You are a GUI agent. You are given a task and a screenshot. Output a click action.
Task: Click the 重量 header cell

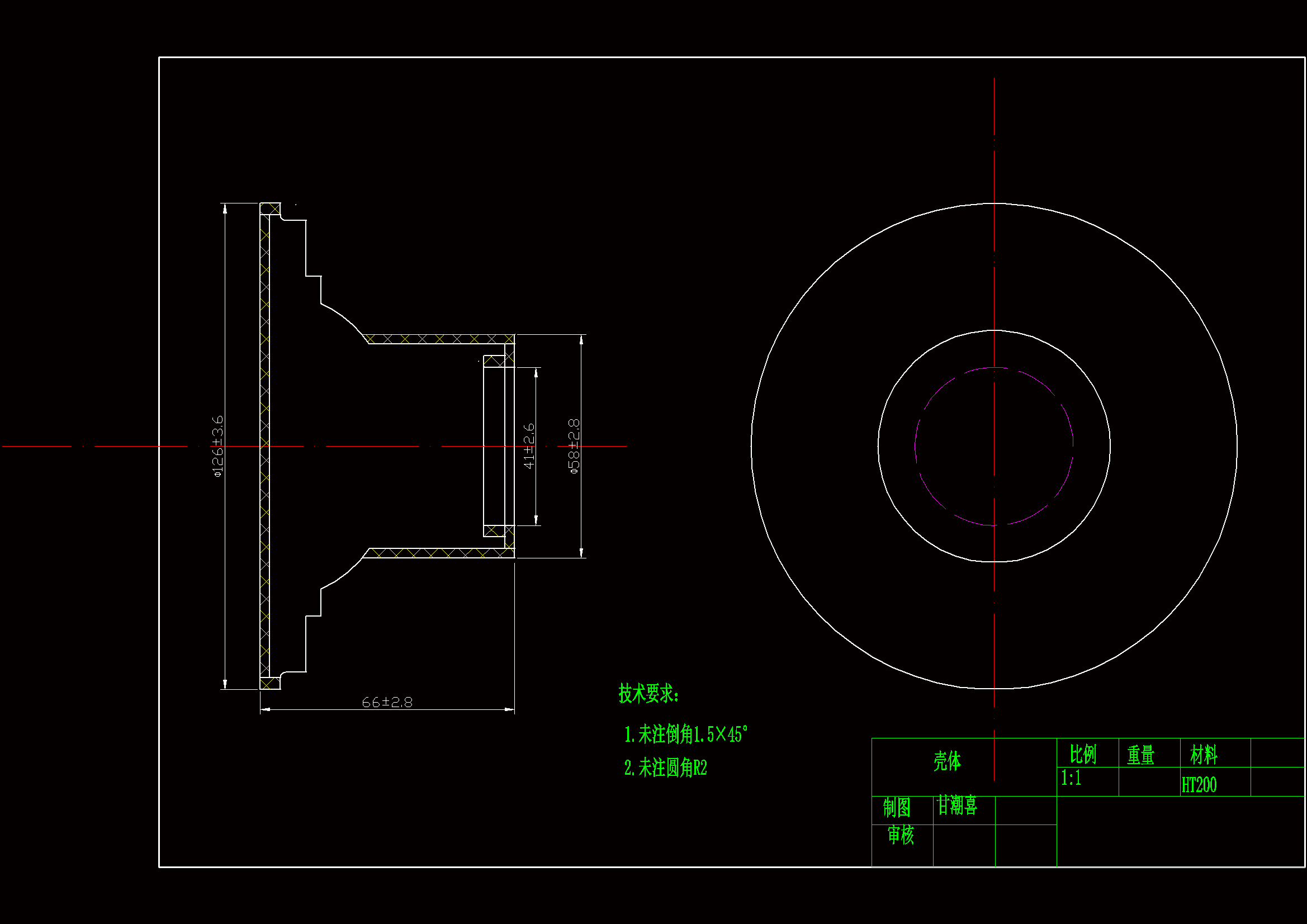(x=1141, y=755)
